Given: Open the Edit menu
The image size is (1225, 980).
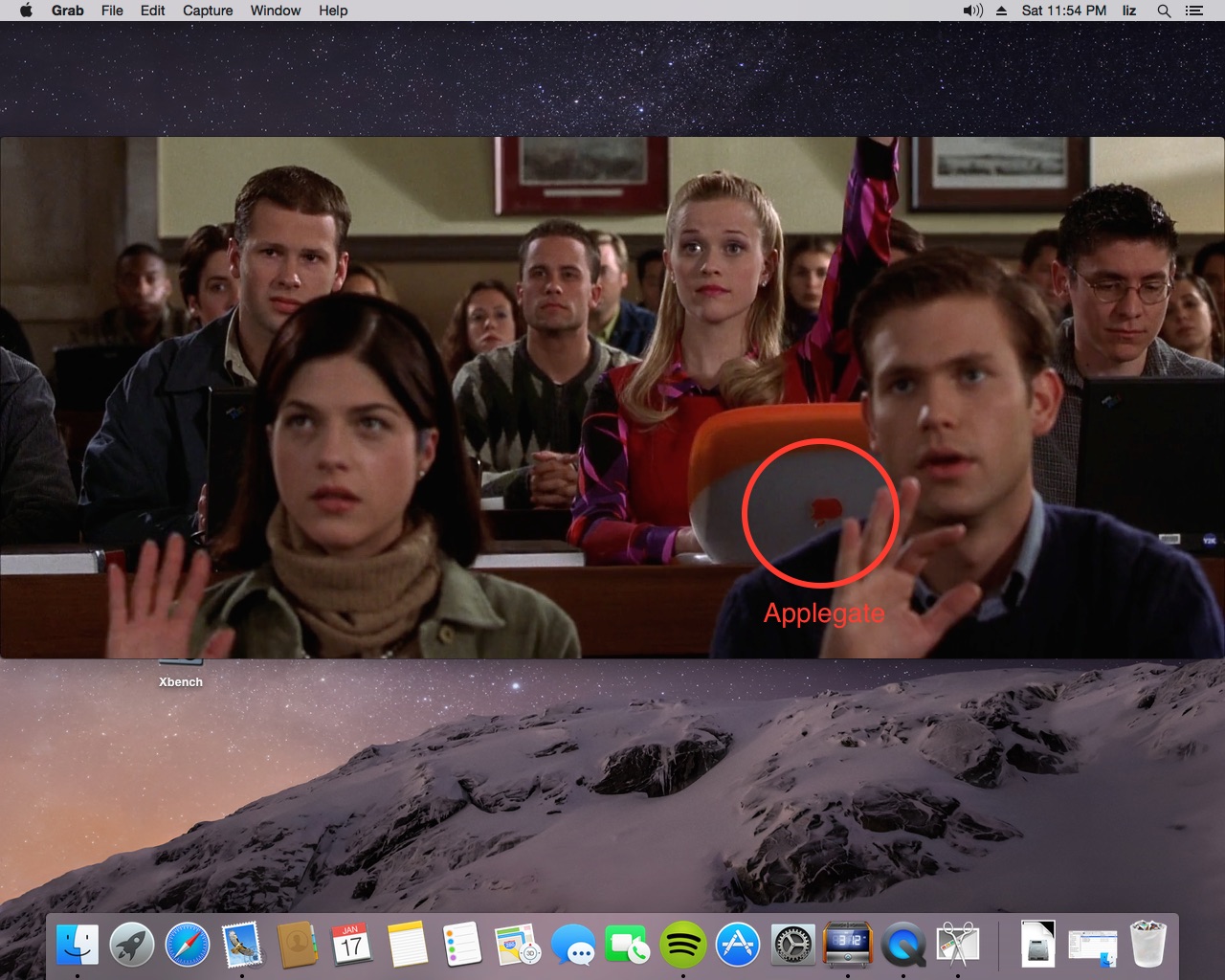Looking at the screenshot, I should [152, 11].
